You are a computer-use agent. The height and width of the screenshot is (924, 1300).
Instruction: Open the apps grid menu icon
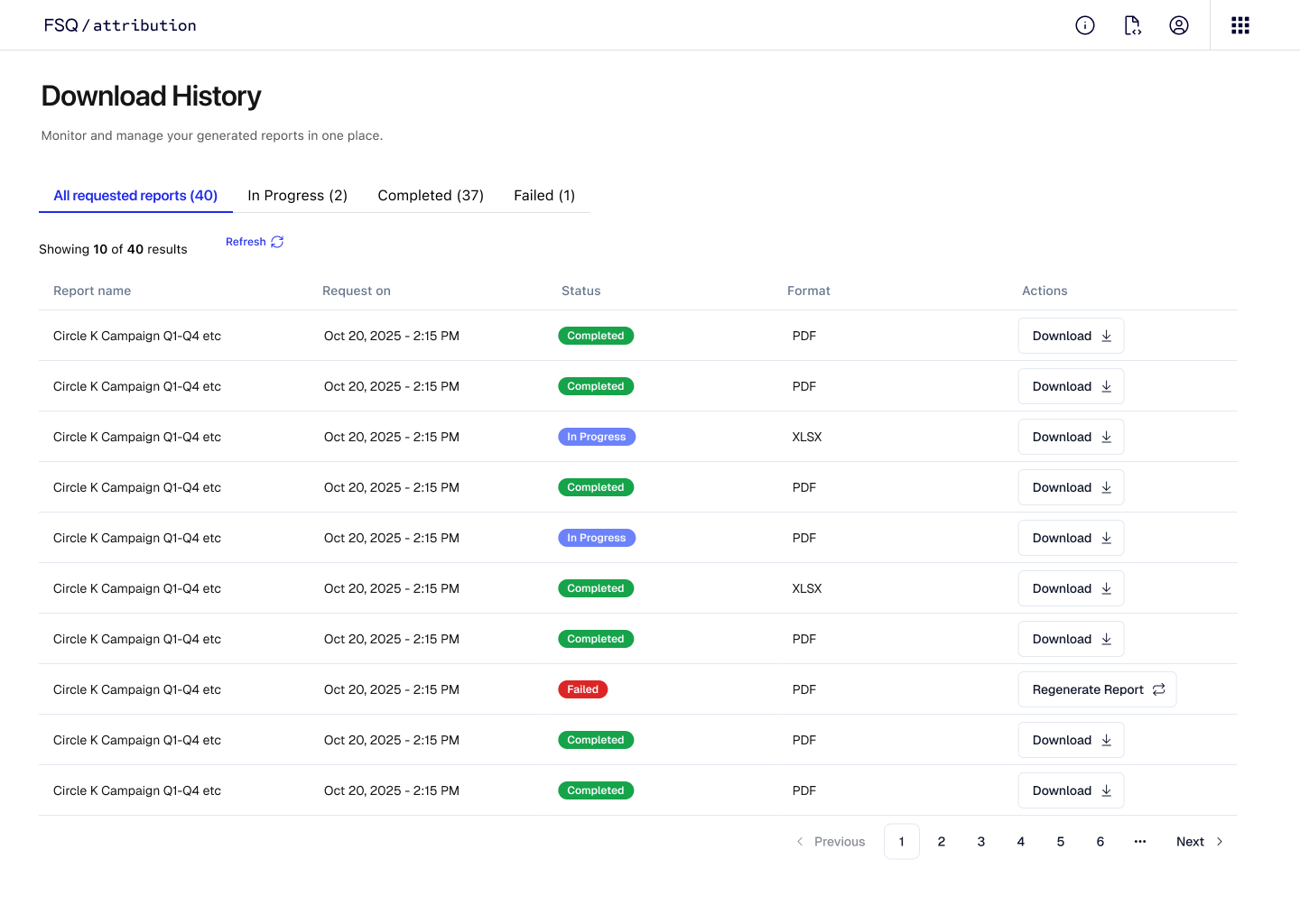point(1240,25)
